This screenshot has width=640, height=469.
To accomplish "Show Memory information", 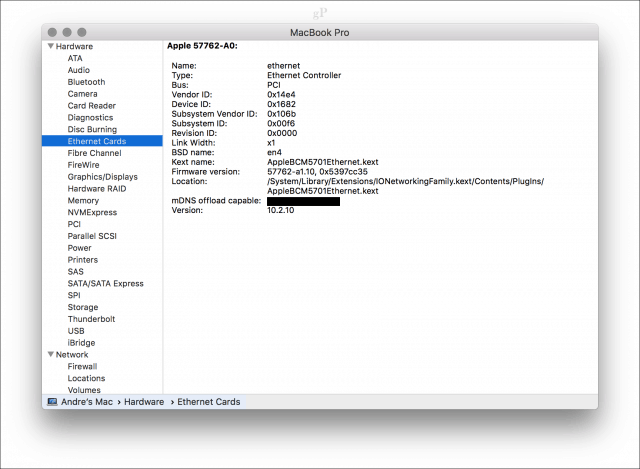I will [83, 200].
